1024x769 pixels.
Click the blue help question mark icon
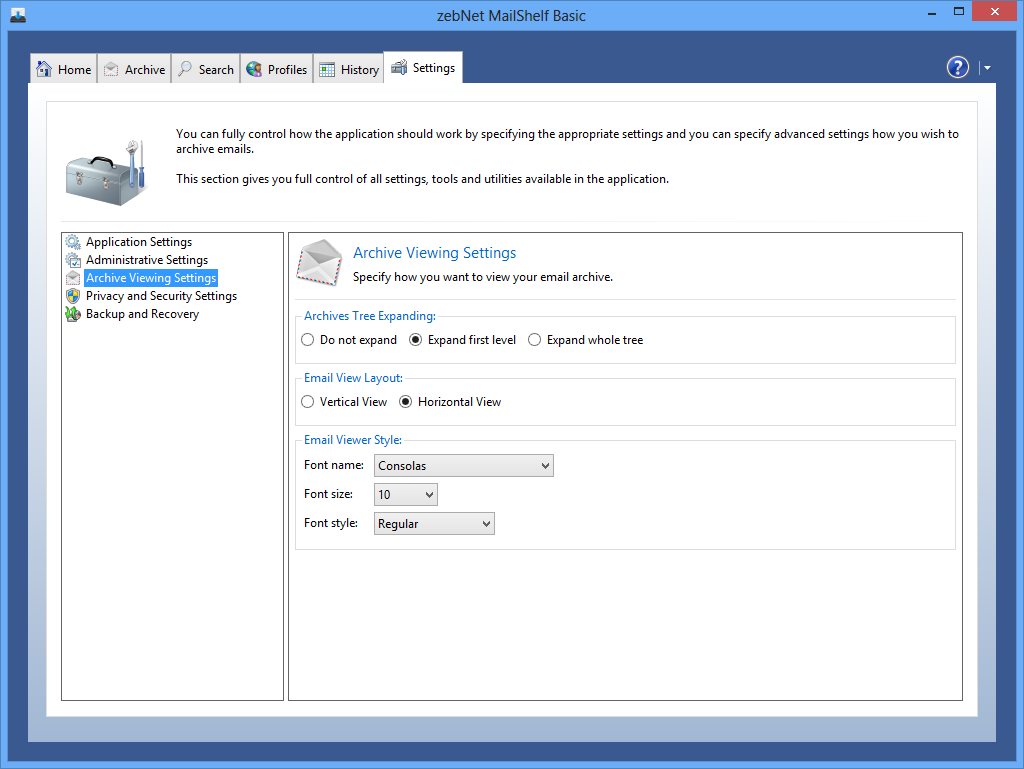click(957, 67)
